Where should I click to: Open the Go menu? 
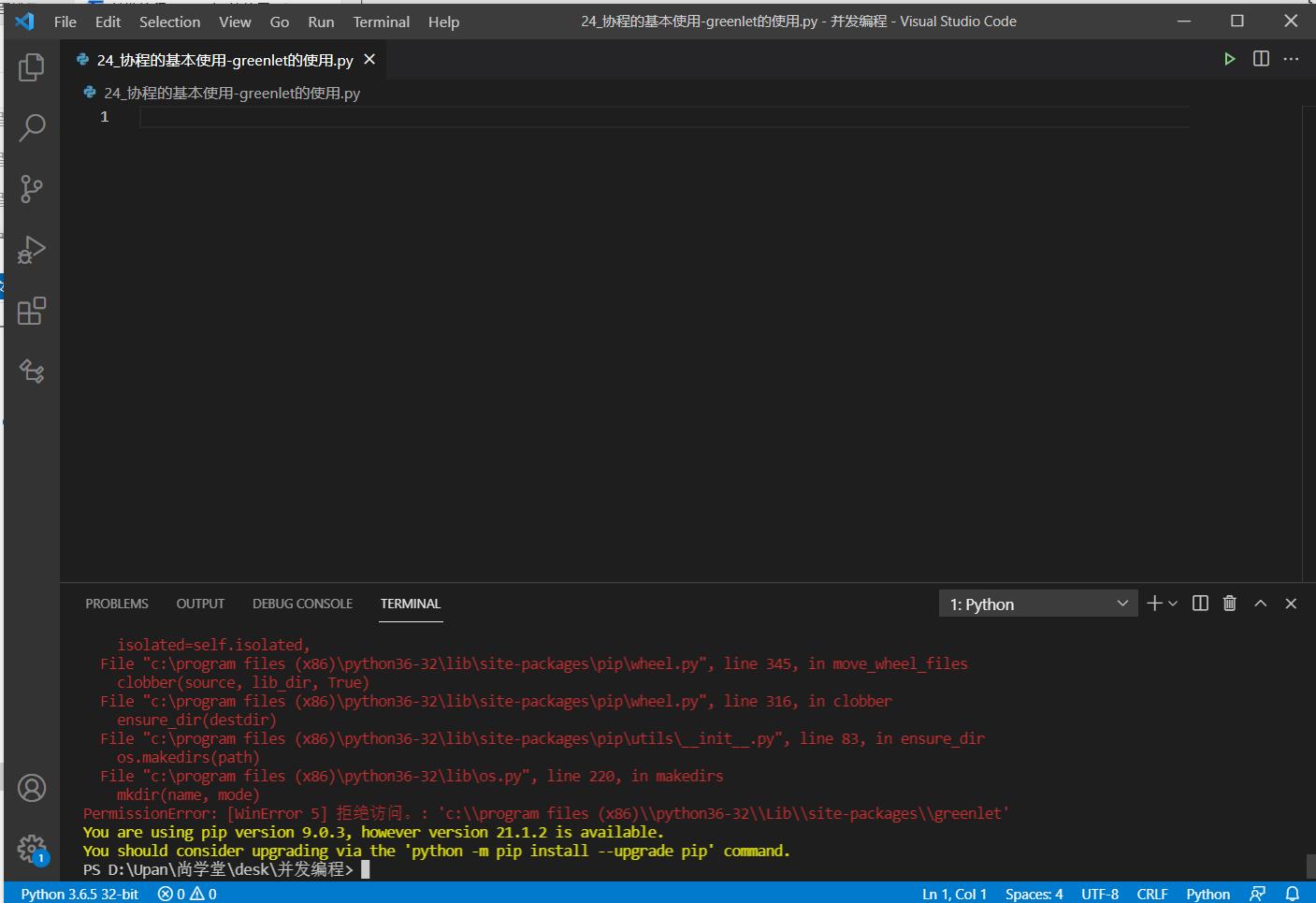tap(279, 22)
